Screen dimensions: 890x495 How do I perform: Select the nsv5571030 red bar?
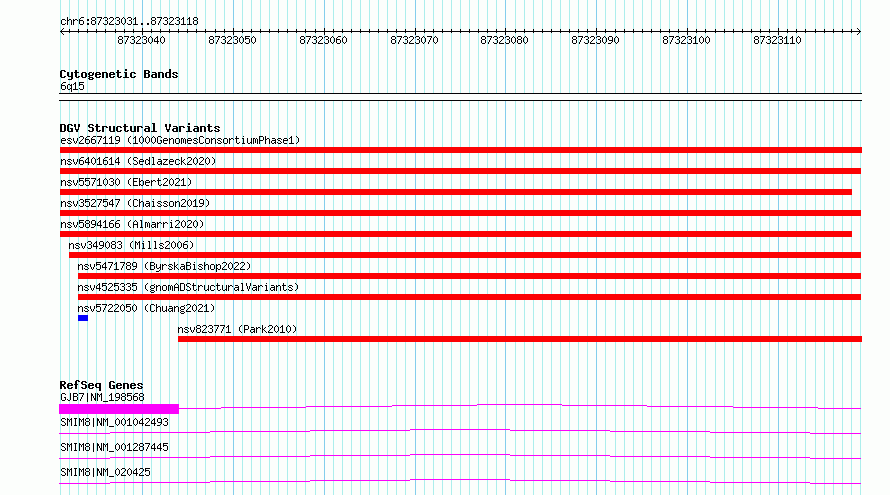coord(455,192)
